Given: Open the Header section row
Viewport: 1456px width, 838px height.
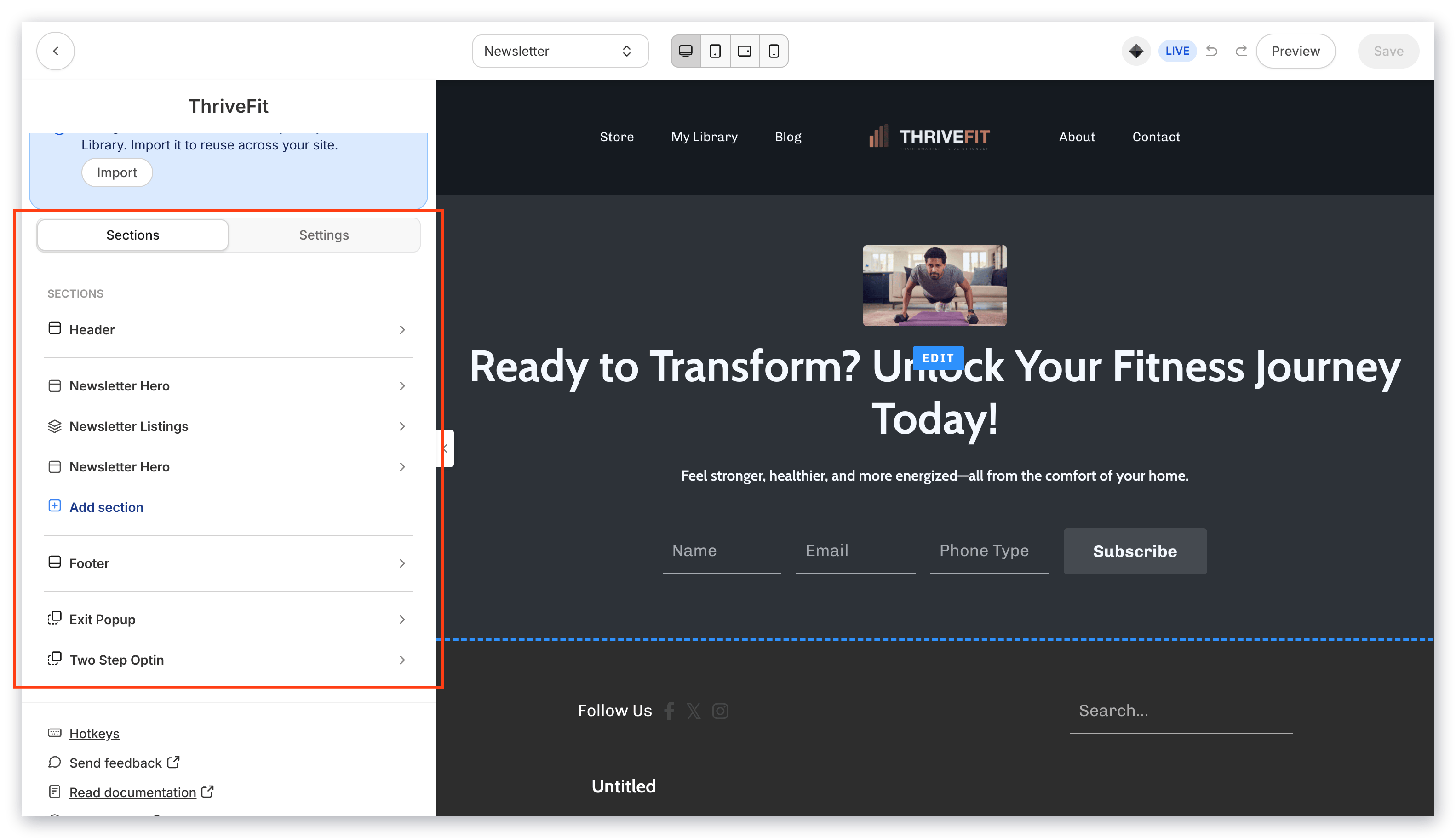Looking at the screenshot, I should (x=228, y=329).
